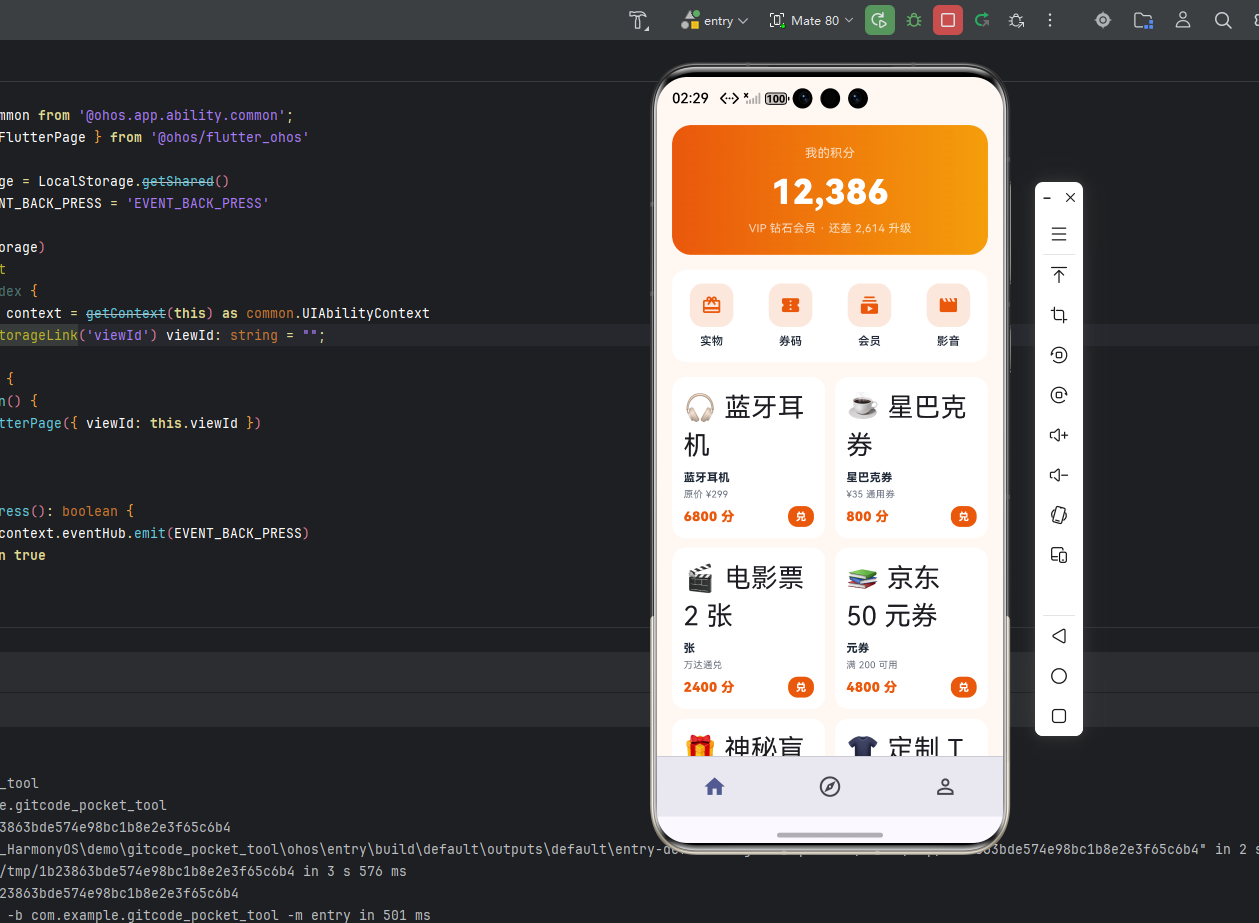
Task: Open the Mate 80 device selector dropdown
Action: click(811, 20)
